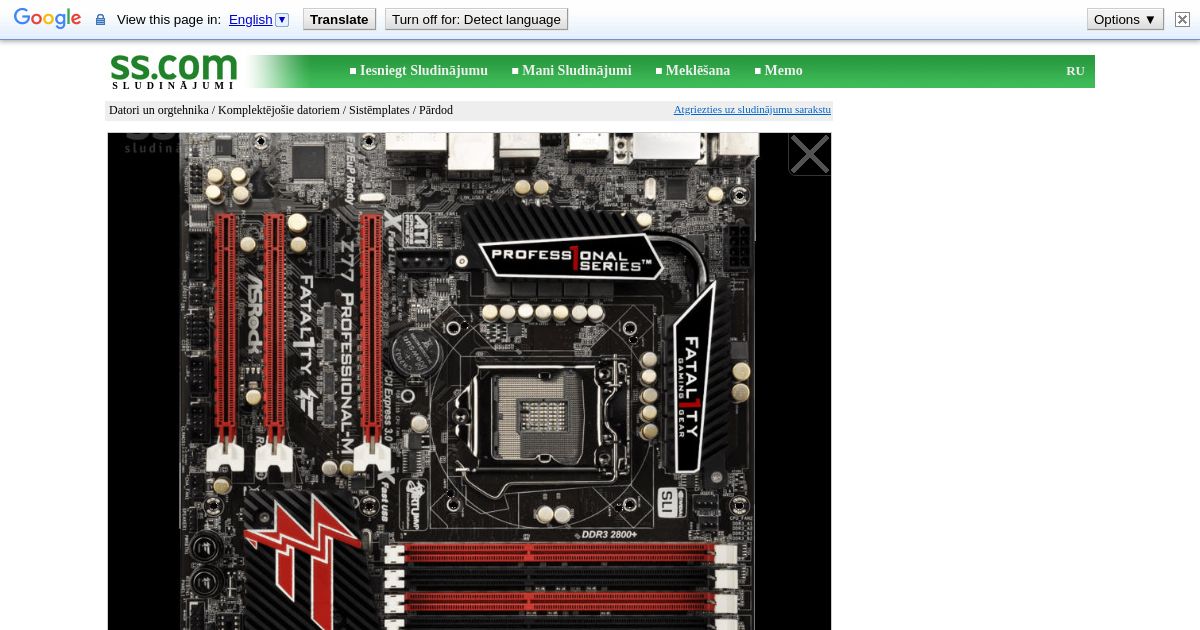This screenshot has width=1200, height=630.
Task: Click the secure padlock icon
Action: point(100,20)
